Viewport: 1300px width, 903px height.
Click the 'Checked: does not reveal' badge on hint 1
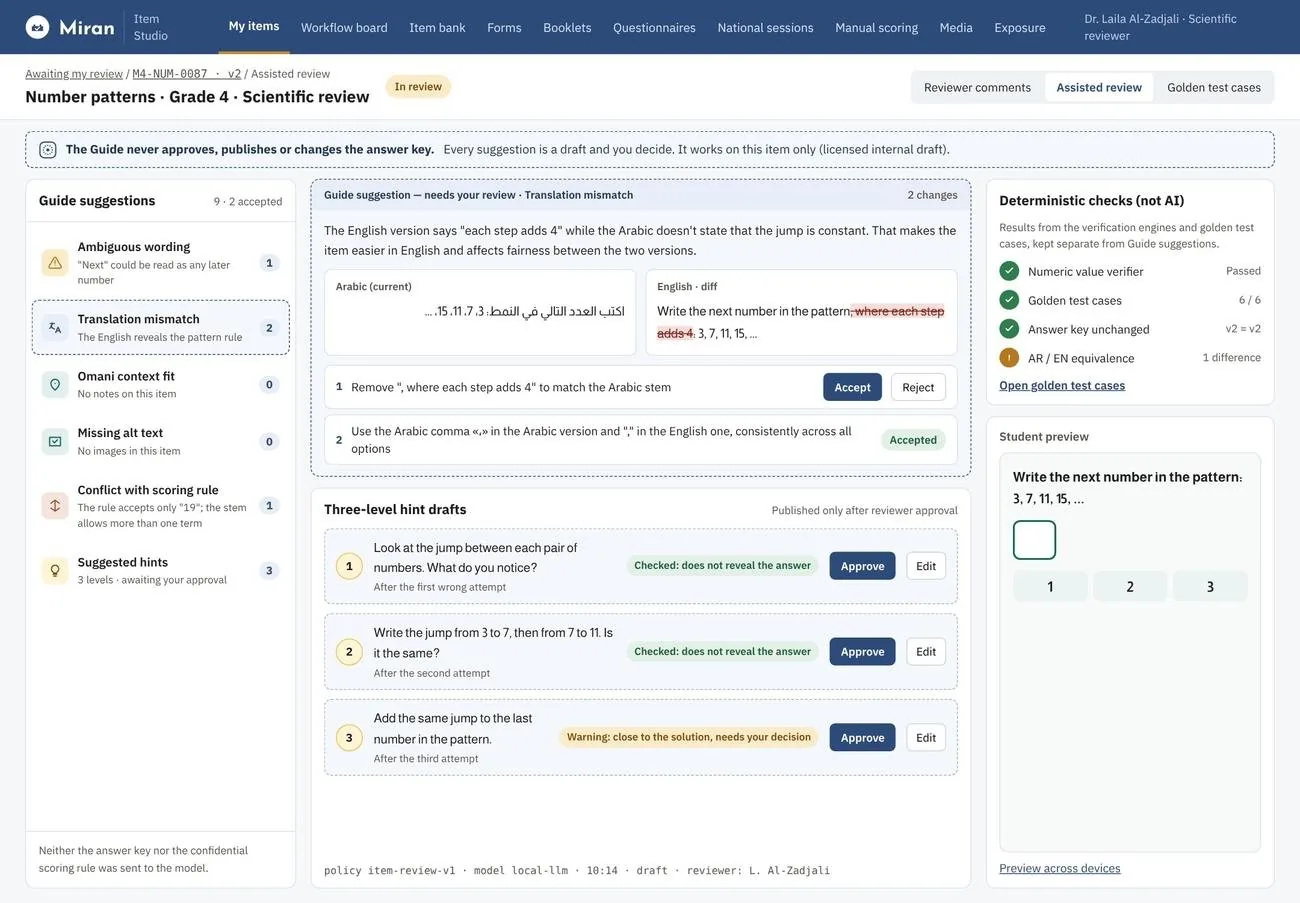tap(722, 566)
